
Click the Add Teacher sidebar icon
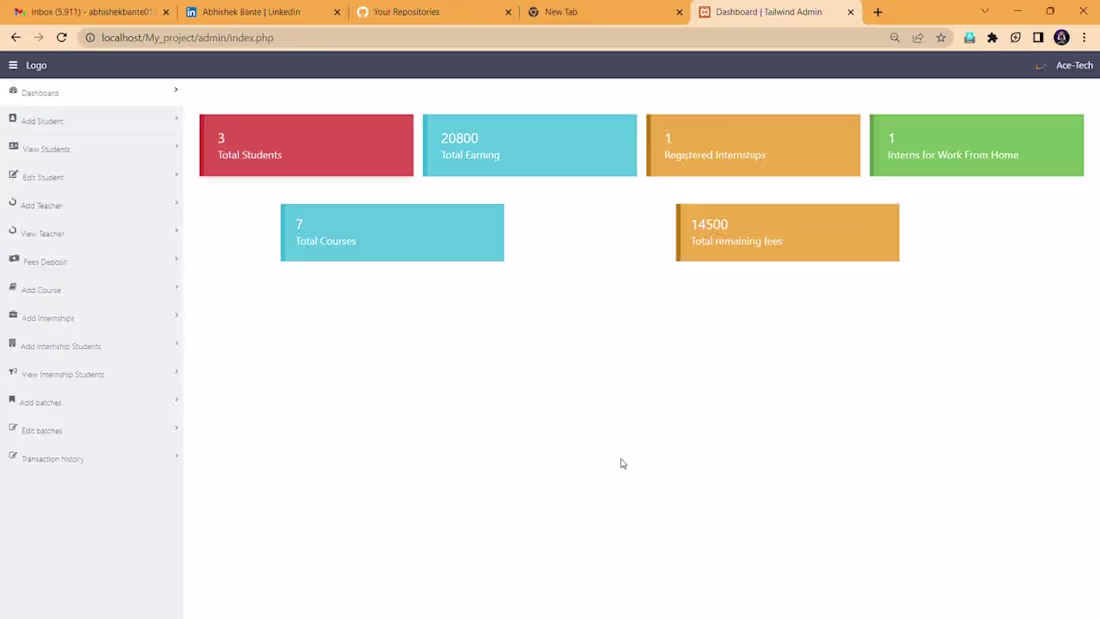pyautogui.click(x=13, y=202)
